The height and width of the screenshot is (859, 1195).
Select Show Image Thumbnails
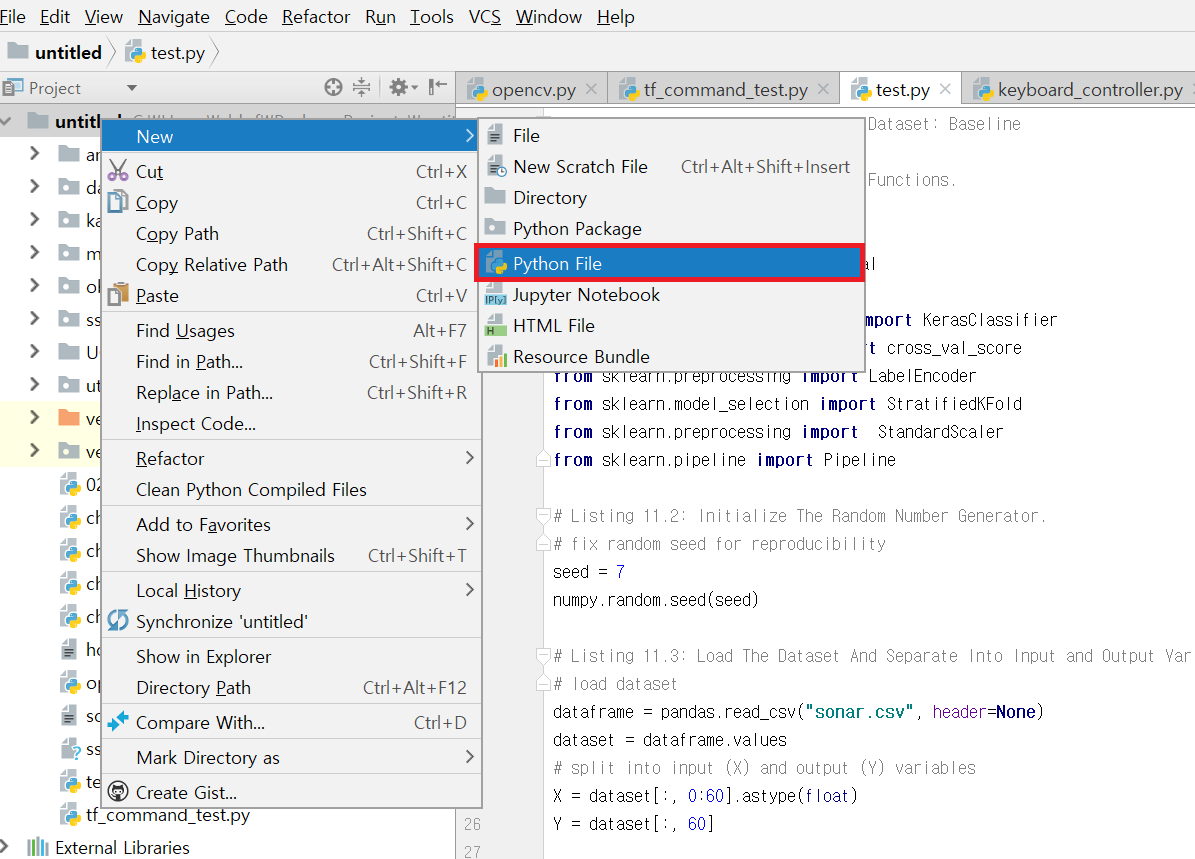tap(291, 556)
